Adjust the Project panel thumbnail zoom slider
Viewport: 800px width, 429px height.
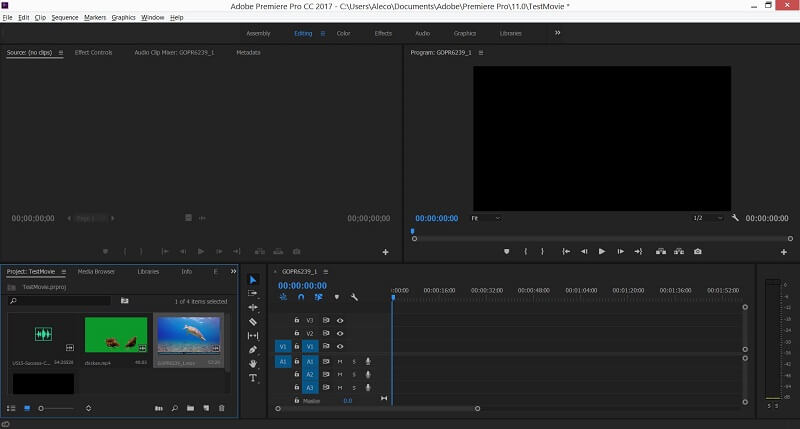point(56,408)
